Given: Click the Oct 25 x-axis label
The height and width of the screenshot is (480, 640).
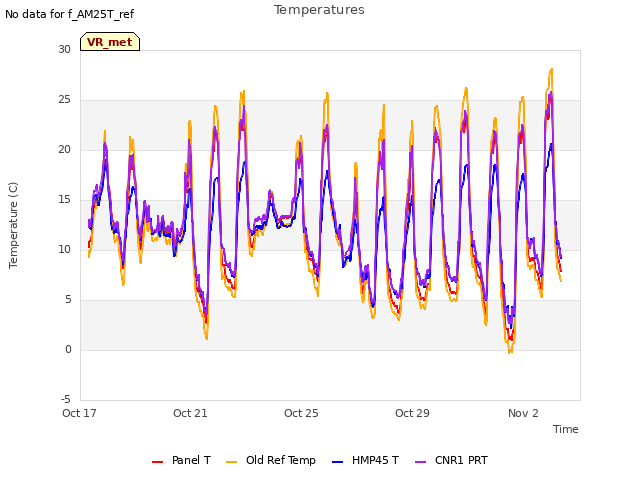Looking at the screenshot, I should 301,413.
